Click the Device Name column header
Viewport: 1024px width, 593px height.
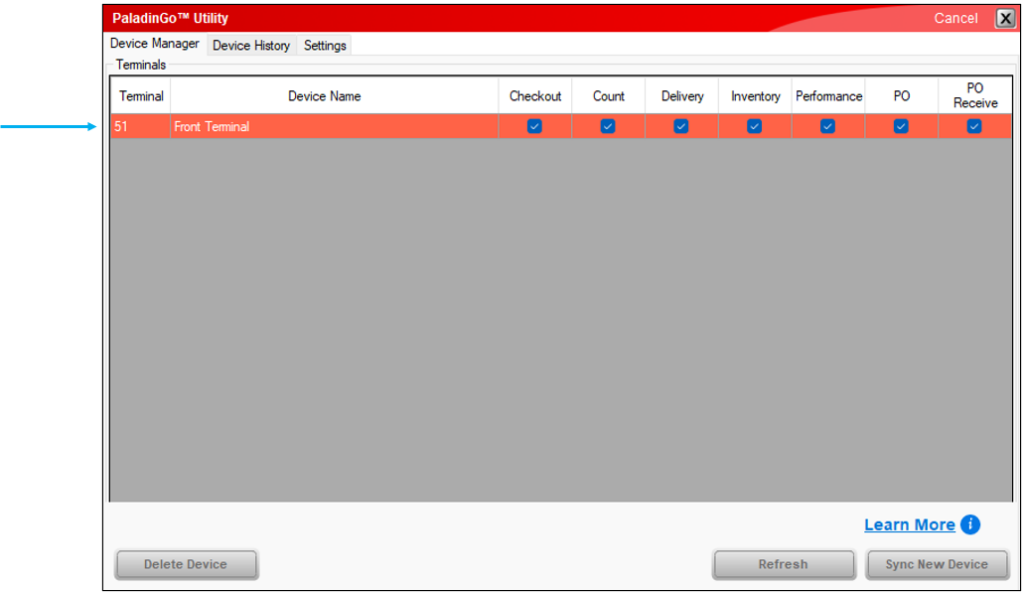[324, 96]
